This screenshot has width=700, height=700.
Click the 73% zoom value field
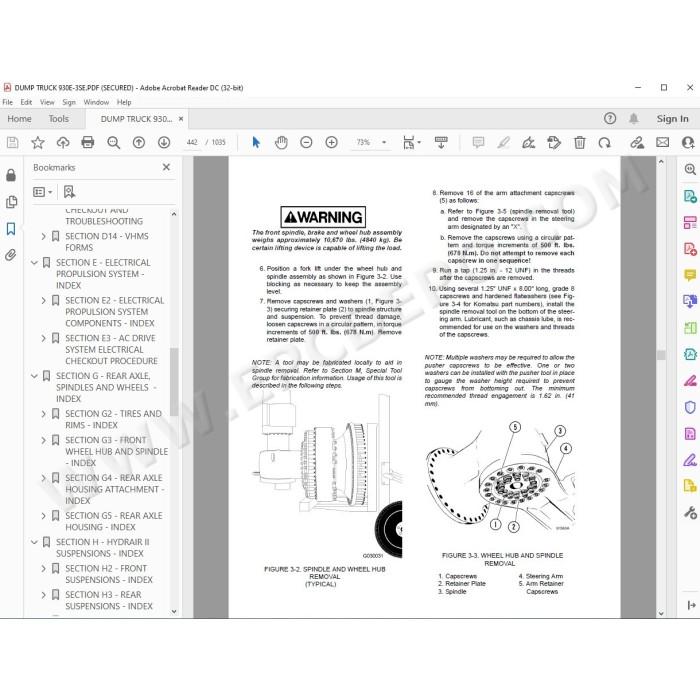[x=363, y=142]
